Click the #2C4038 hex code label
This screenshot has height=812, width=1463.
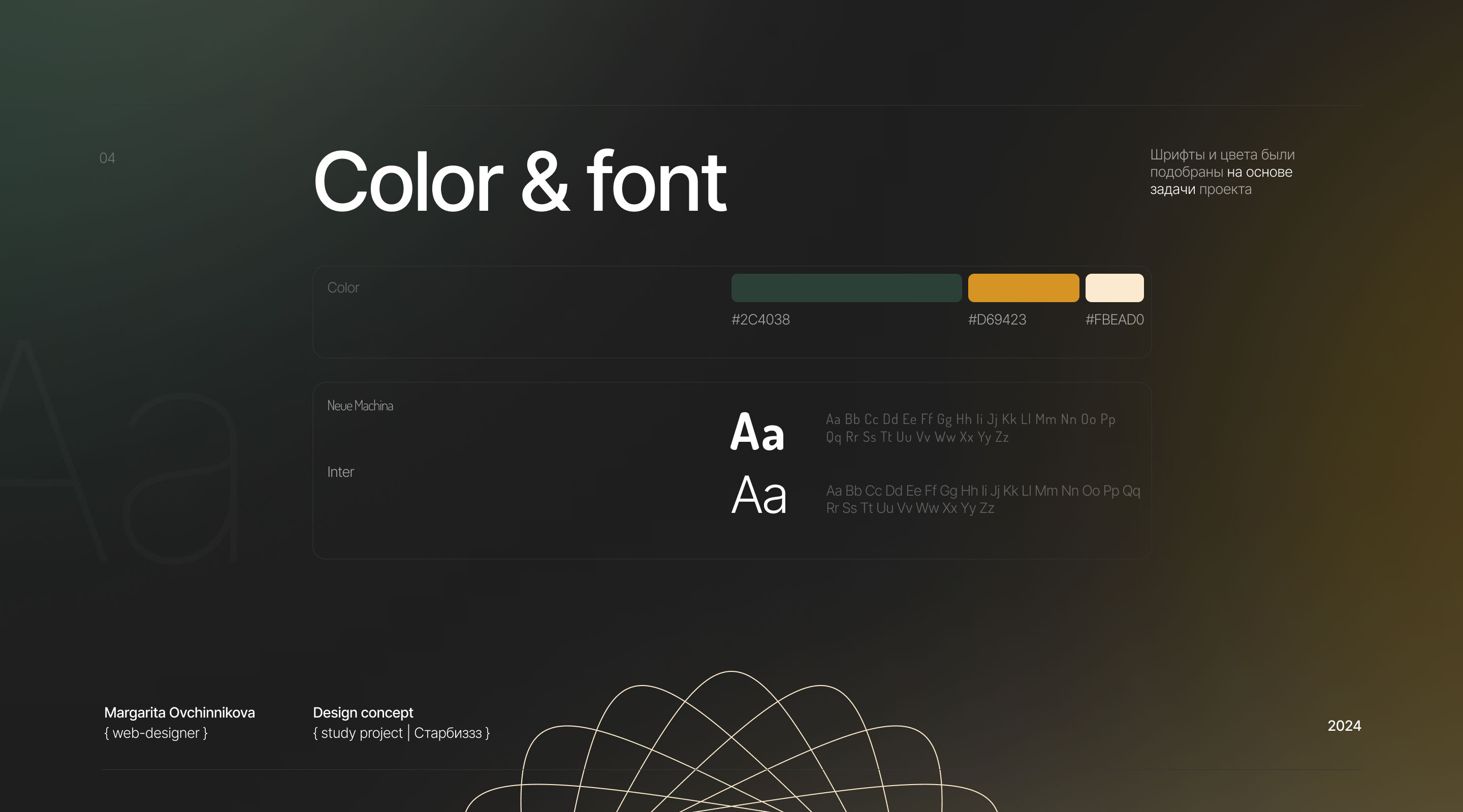pos(760,320)
